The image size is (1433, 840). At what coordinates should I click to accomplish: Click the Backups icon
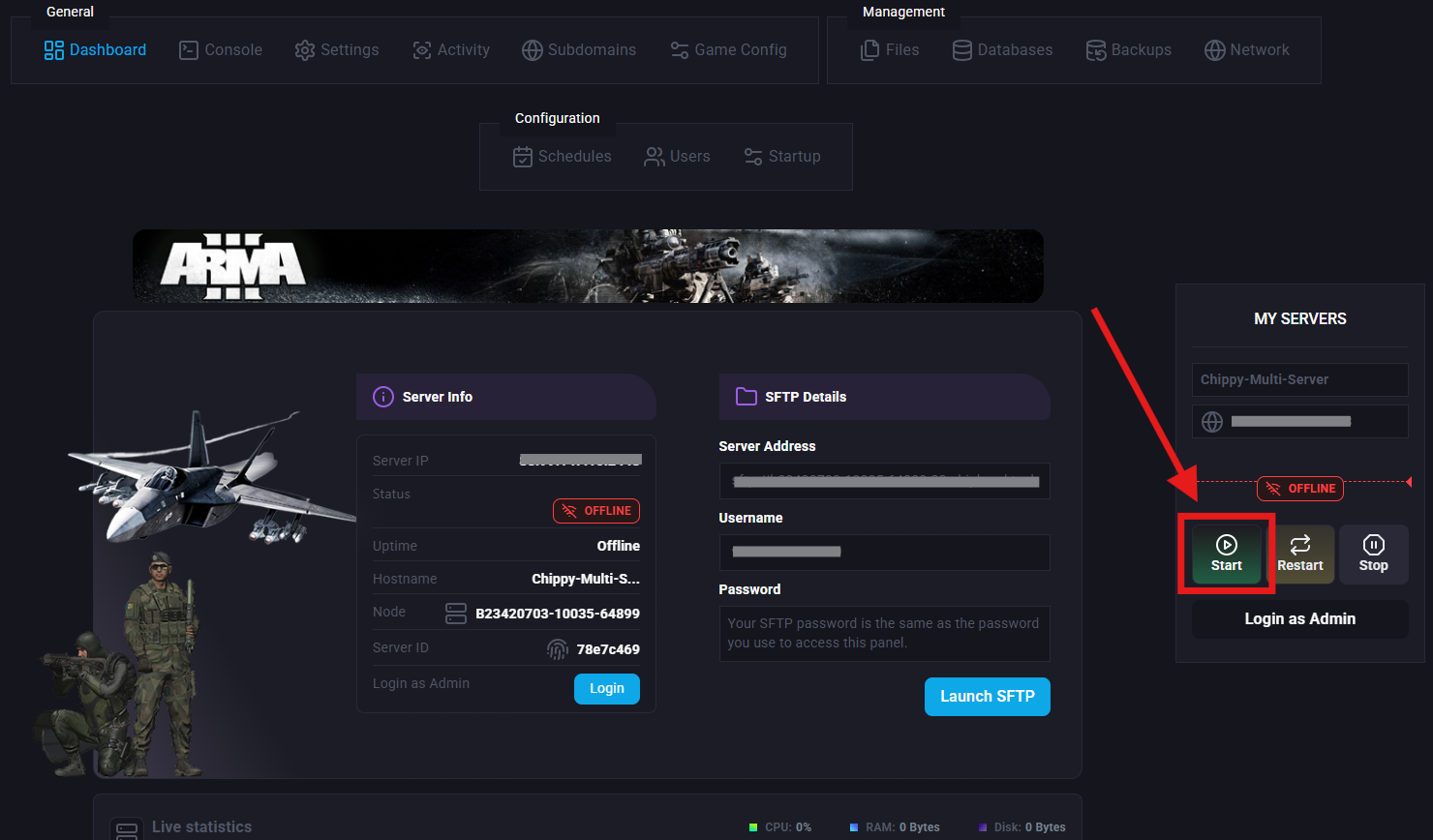click(x=1096, y=50)
